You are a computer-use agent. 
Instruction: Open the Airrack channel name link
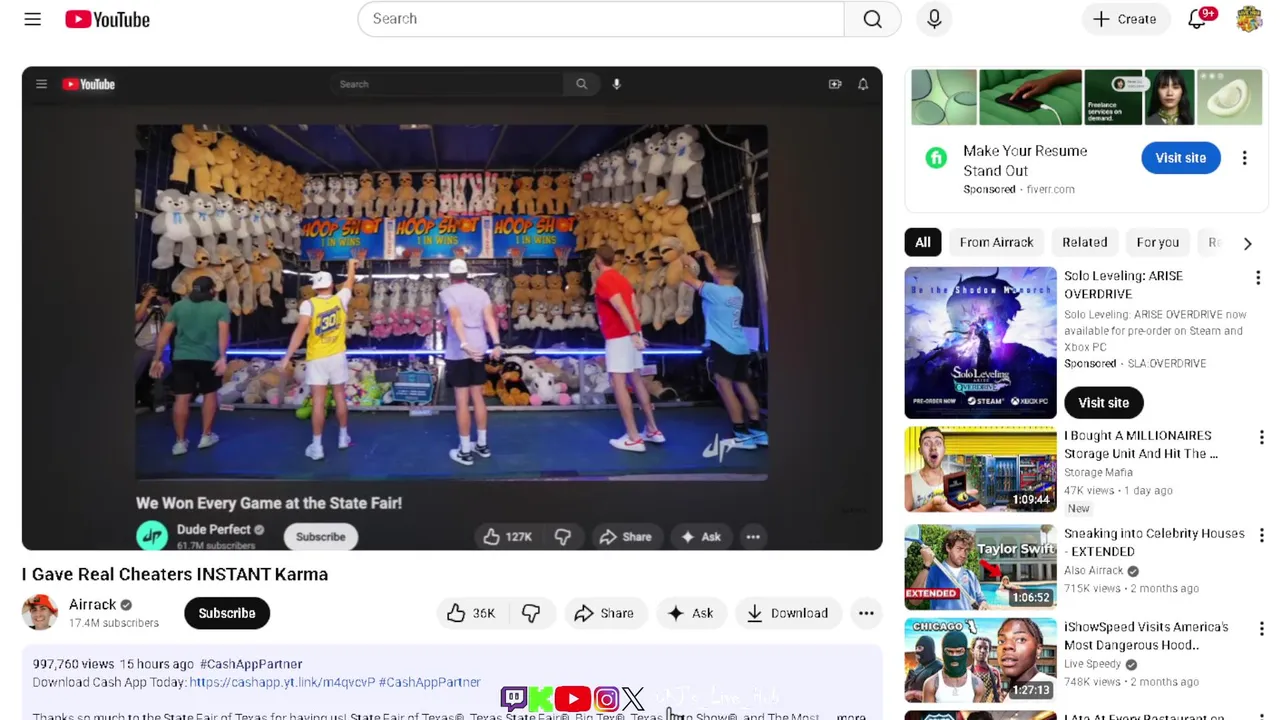(x=92, y=604)
